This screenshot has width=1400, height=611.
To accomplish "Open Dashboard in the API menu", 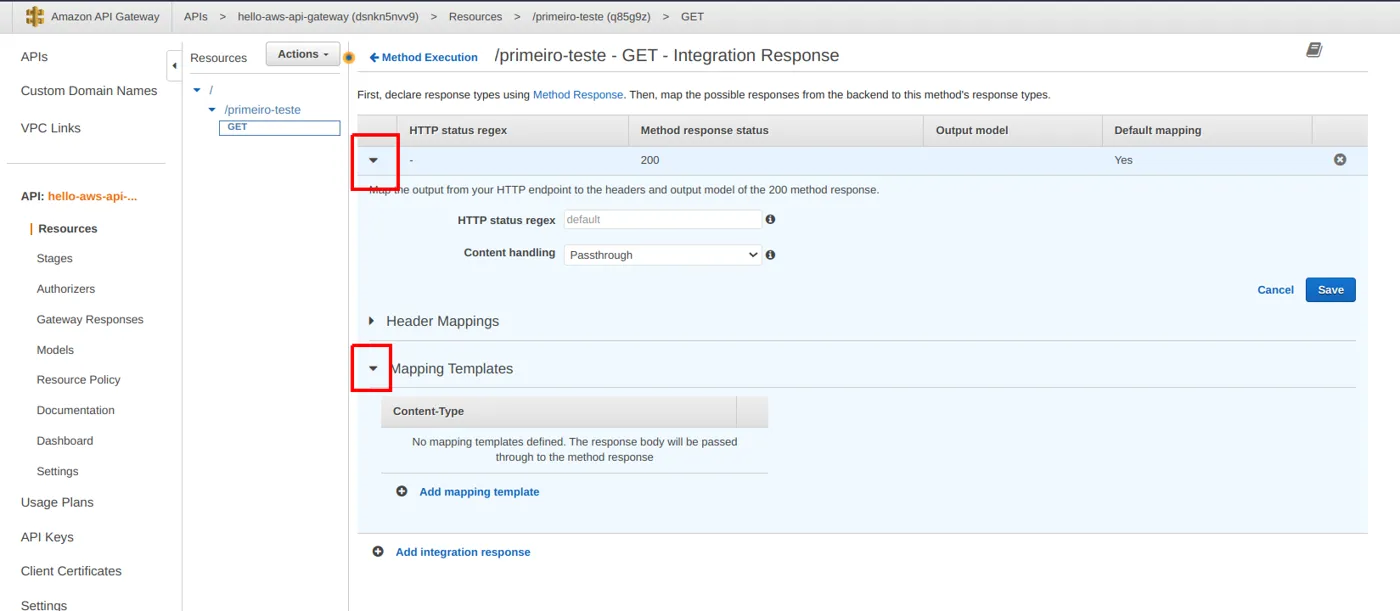I will (65, 441).
